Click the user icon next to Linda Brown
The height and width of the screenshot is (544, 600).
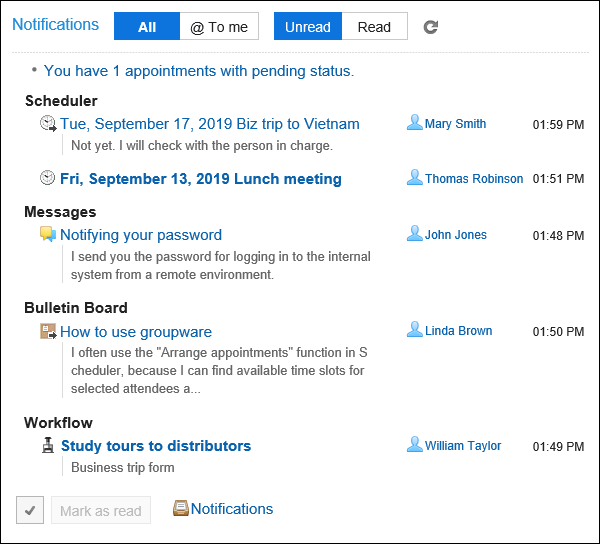click(x=414, y=329)
